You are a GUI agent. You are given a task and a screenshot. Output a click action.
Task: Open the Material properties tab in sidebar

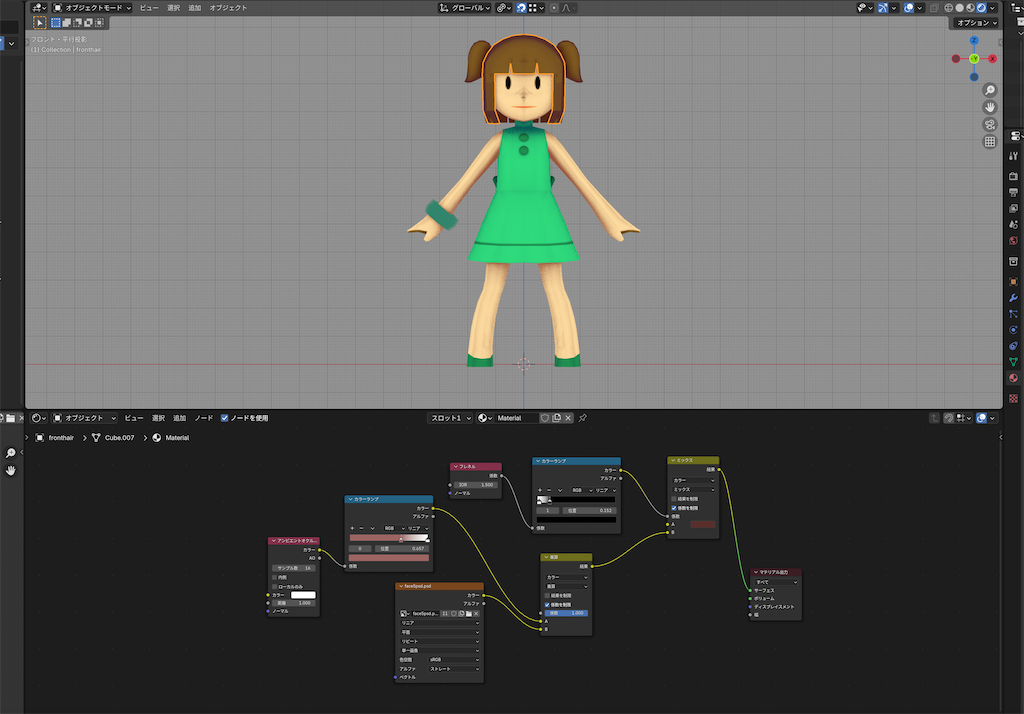(x=1013, y=378)
